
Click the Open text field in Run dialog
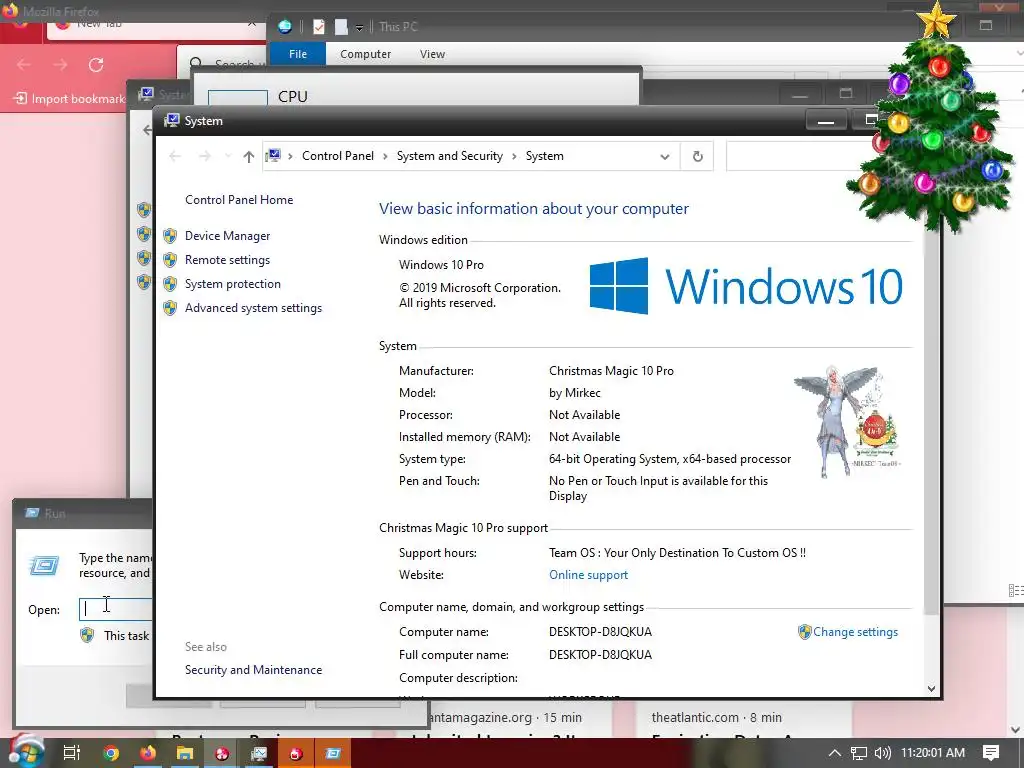pyautogui.click(x=116, y=609)
